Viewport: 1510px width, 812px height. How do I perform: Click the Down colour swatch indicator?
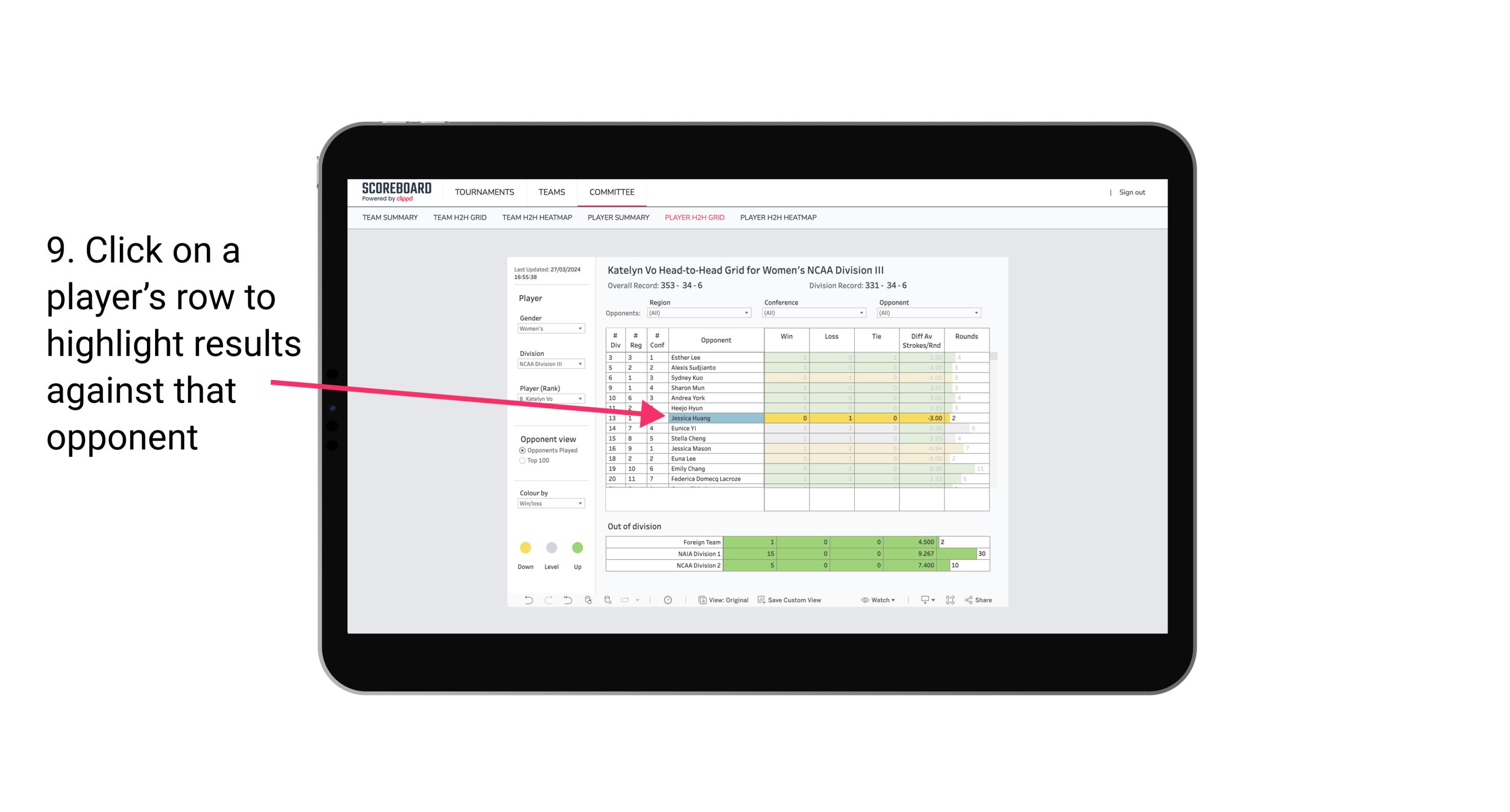pyautogui.click(x=525, y=547)
